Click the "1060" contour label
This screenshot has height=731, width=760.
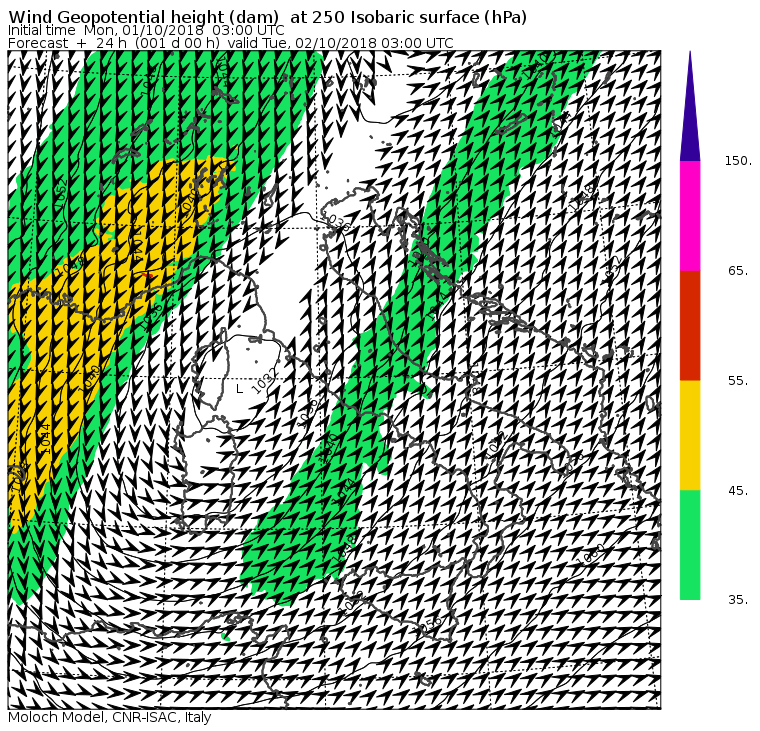pyautogui.click(x=592, y=554)
